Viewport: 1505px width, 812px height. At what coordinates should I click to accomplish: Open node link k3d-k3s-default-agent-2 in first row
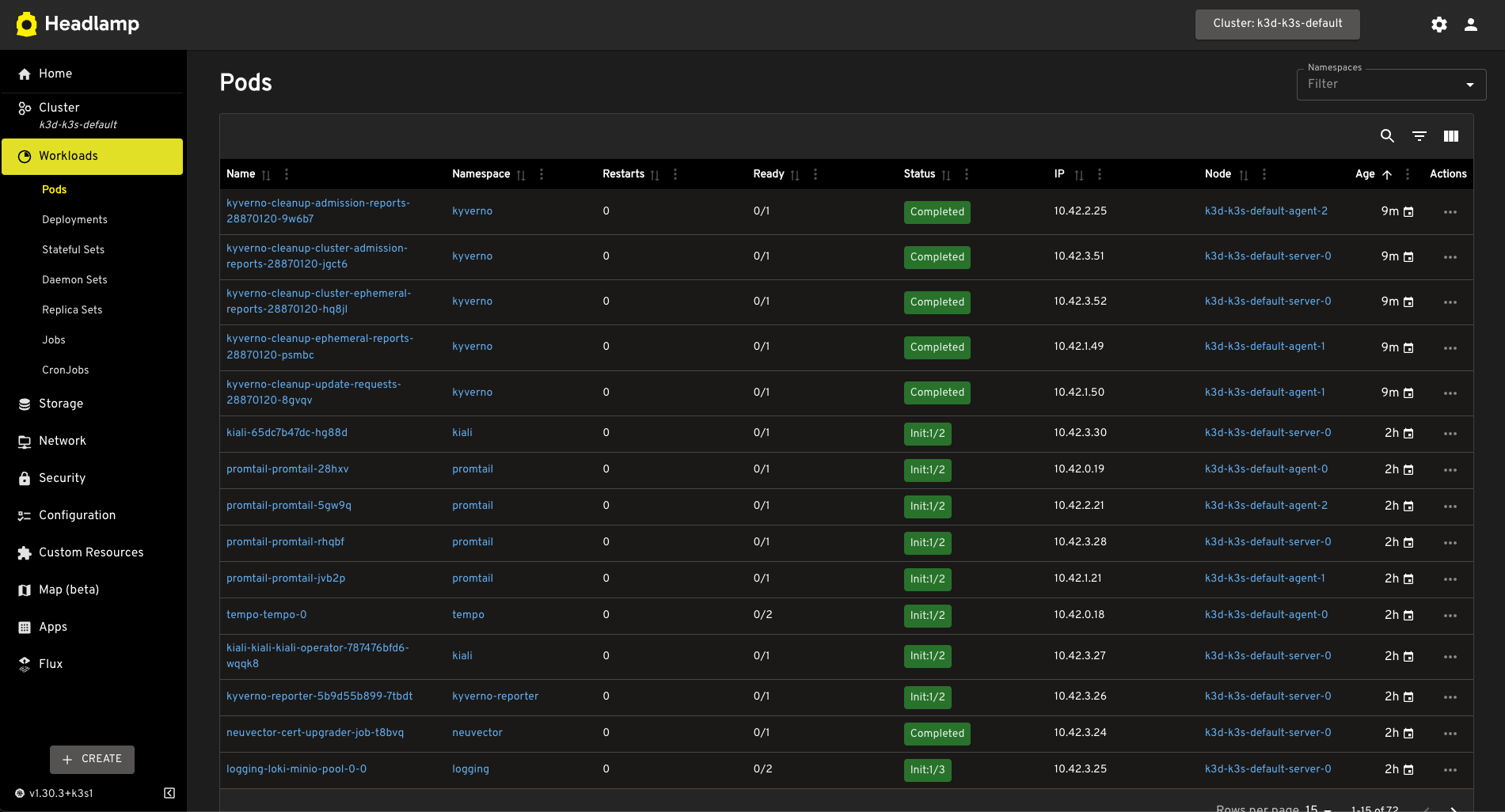(1265, 211)
